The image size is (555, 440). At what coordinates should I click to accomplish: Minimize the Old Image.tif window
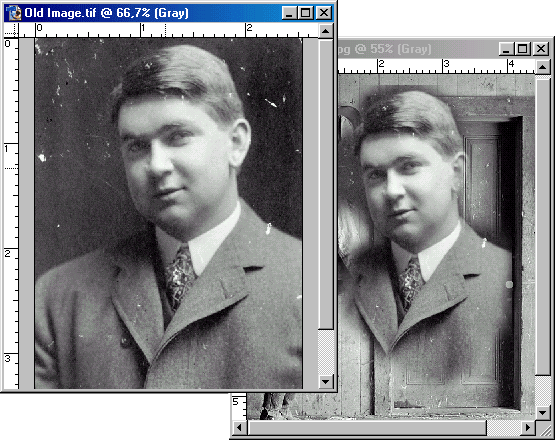289,13
